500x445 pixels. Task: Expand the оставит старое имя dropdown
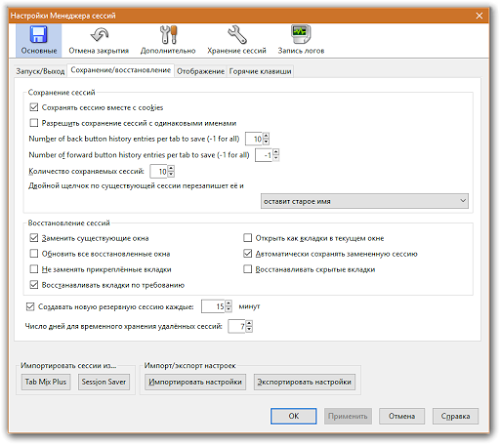click(365, 201)
